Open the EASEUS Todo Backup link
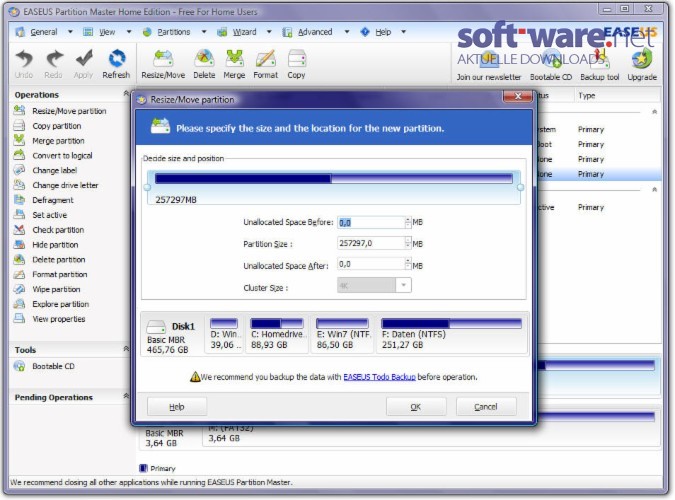The image size is (675, 500). (x=379, y=377)
